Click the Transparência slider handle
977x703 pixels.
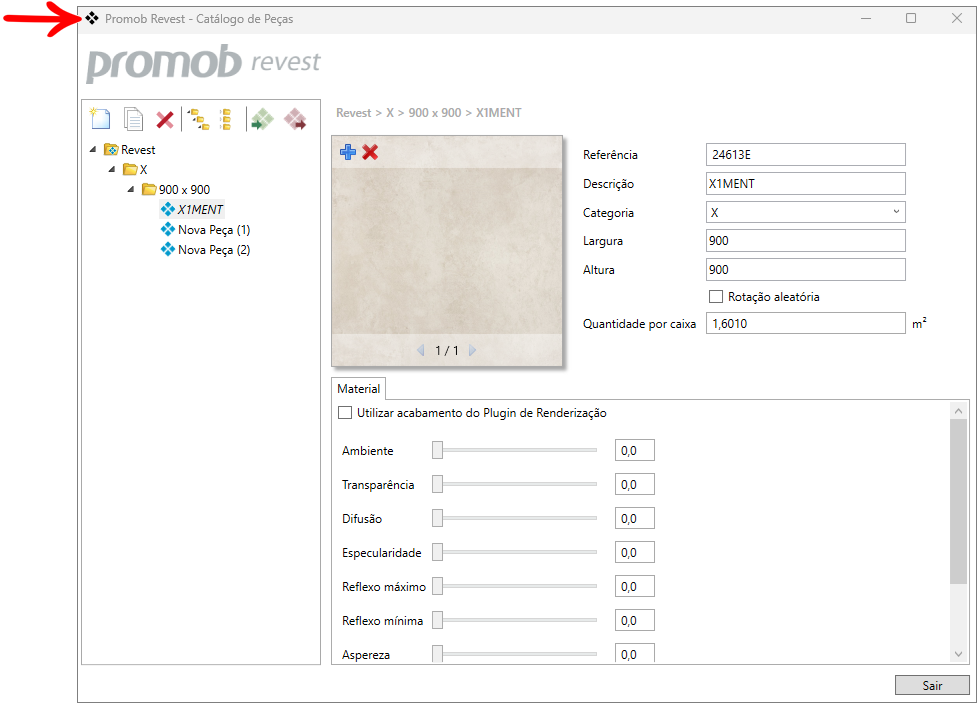437,485
